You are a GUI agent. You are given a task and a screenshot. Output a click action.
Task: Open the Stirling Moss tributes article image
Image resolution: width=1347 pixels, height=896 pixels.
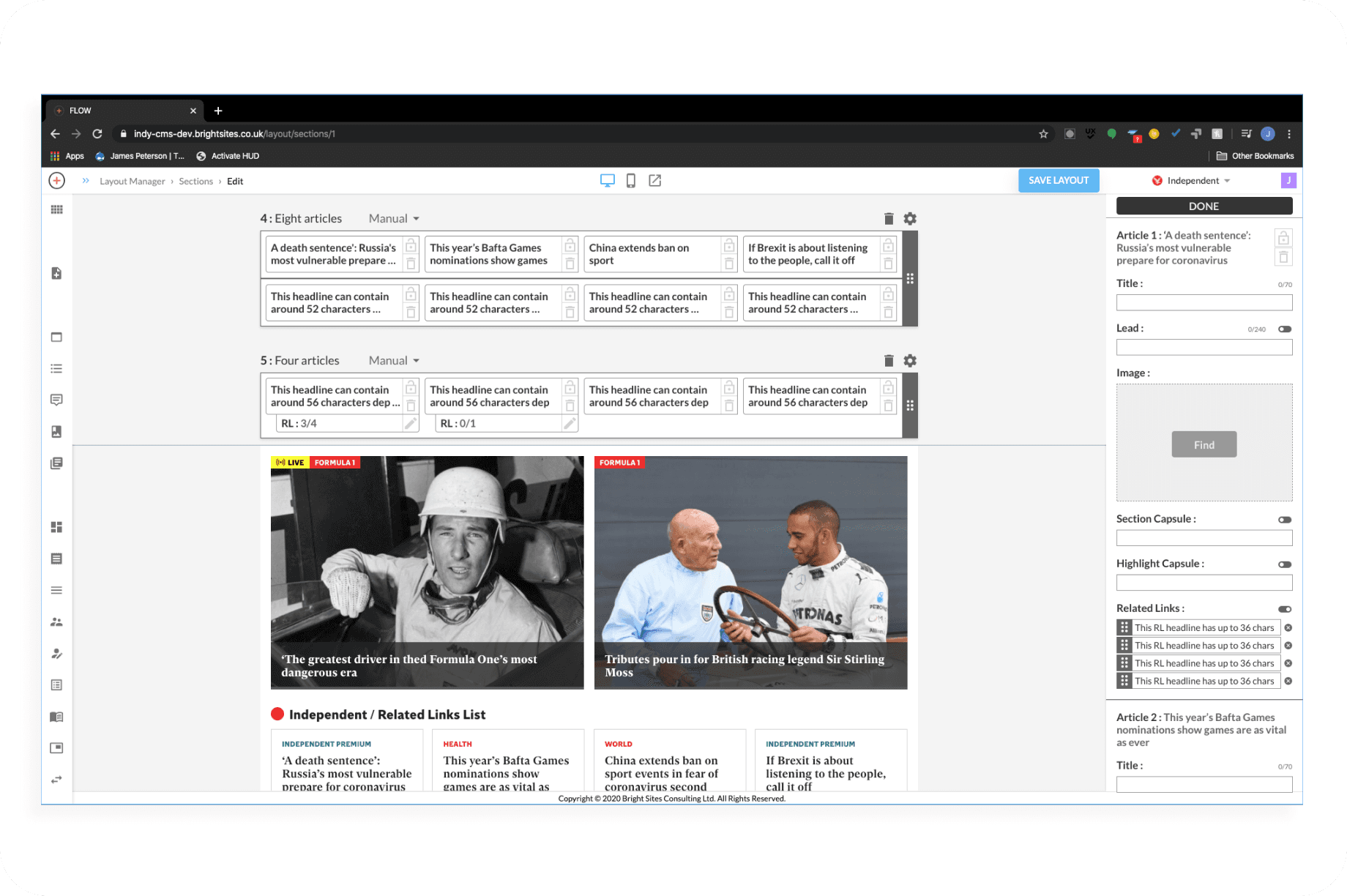pos(750,572)
